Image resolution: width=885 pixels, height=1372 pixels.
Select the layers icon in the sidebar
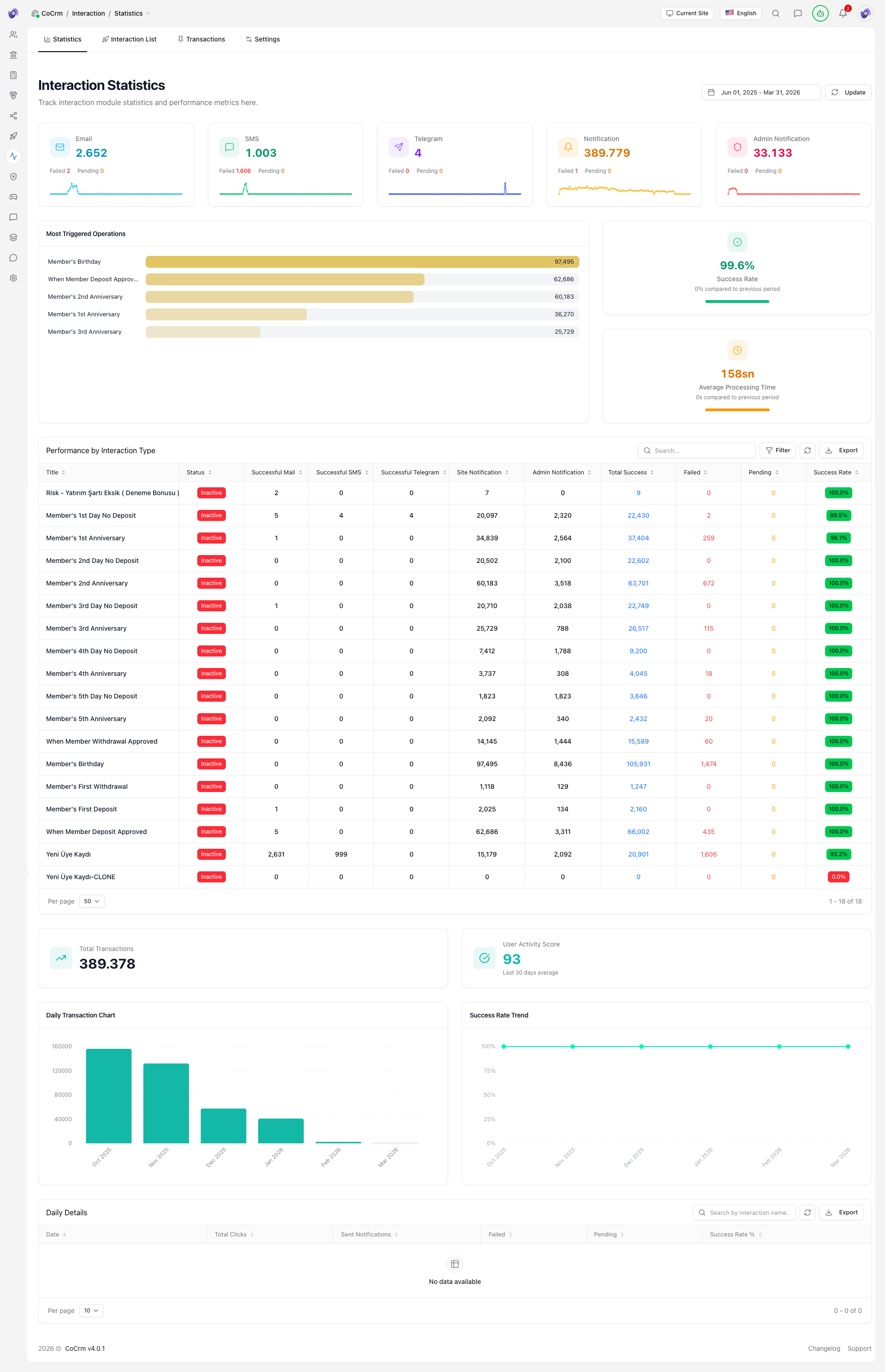click(x=13, y=237)
